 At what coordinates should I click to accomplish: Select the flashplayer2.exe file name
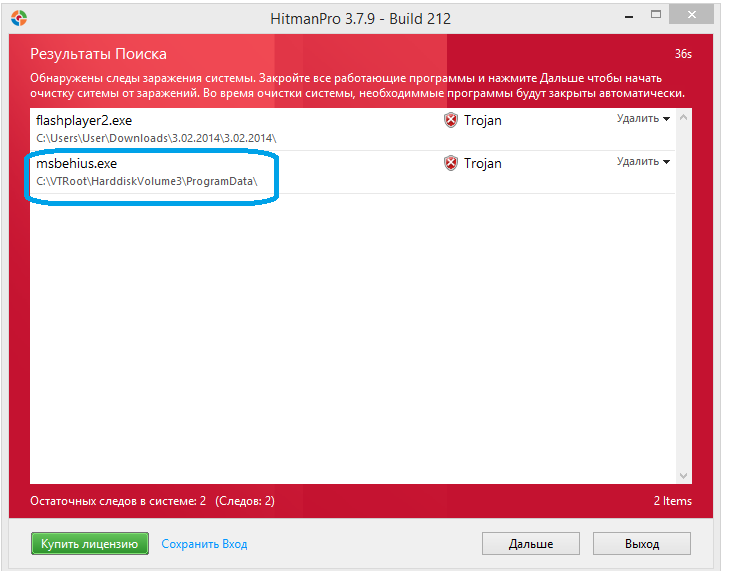(x=84, y=121)
